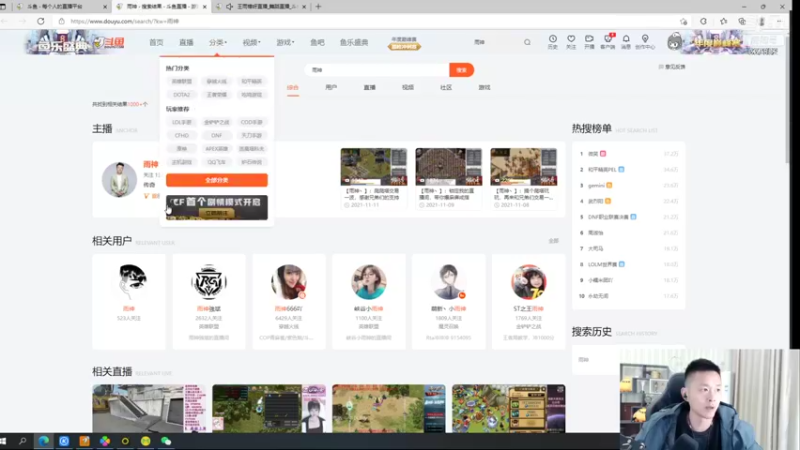800x450 pixels.
Task: Choose COD手游 category tag
Action: click(251, 122)
